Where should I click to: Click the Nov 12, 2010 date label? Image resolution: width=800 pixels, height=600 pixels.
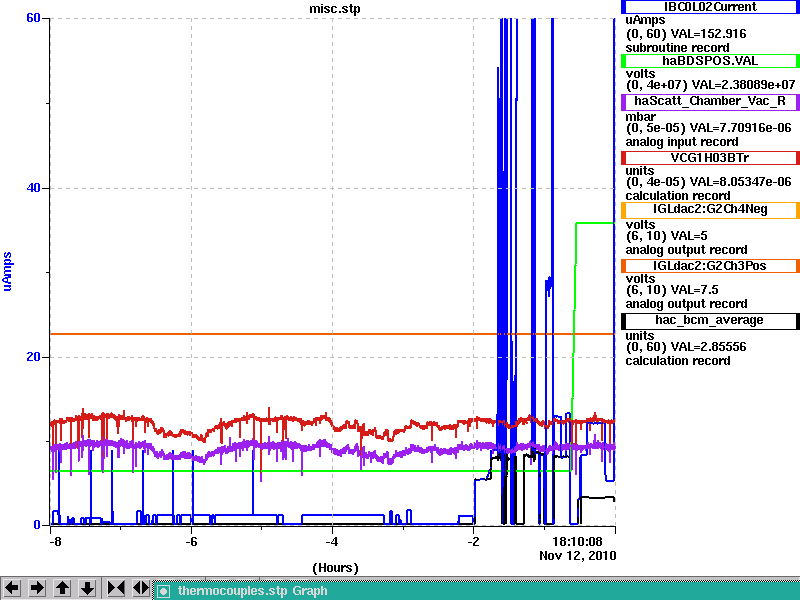(578, 556)
